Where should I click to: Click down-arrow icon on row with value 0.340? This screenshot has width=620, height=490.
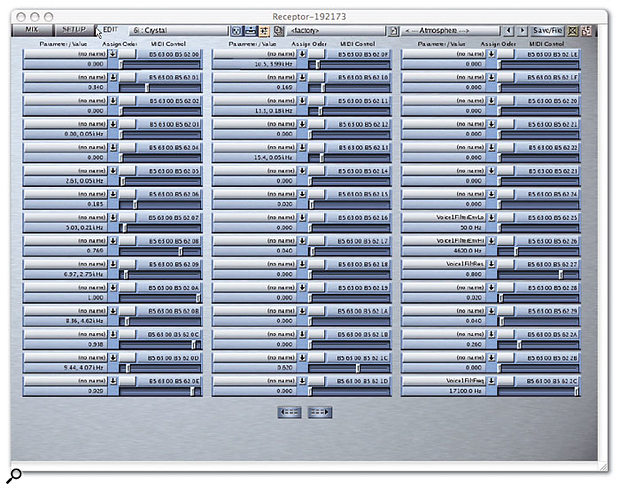tap(113, 77)
